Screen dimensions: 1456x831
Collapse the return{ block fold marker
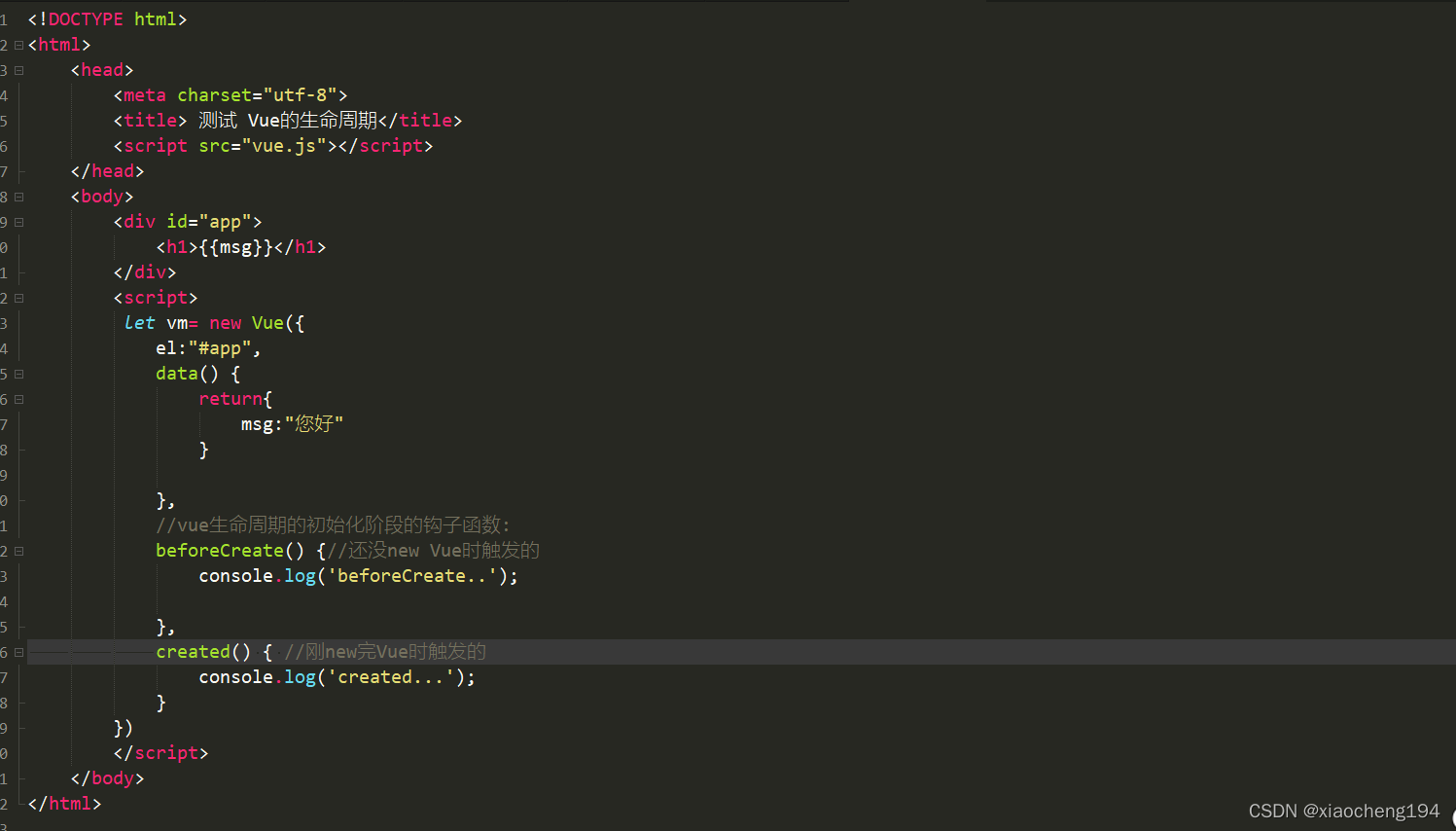(18, 399)
